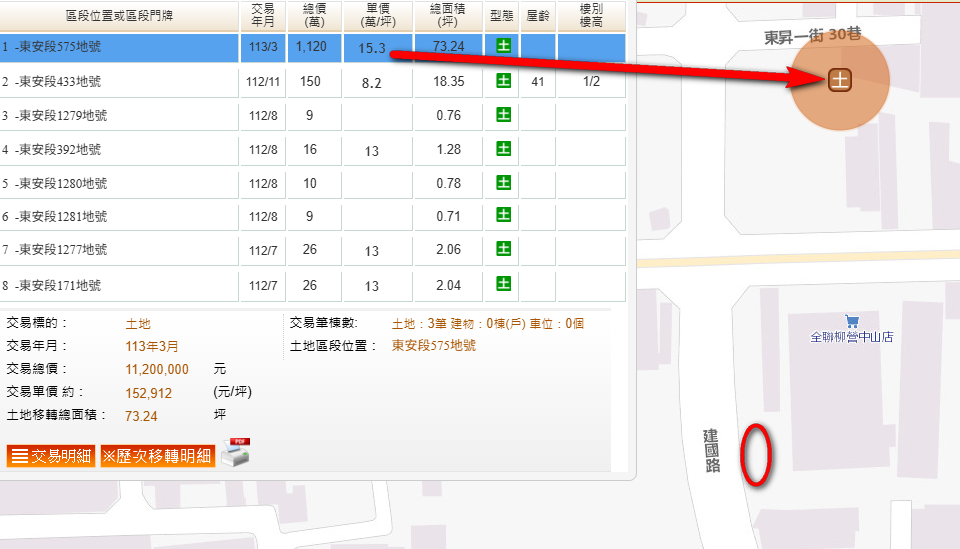Click the printer PDF export icon
960x549 pixels.
point(236,452)
